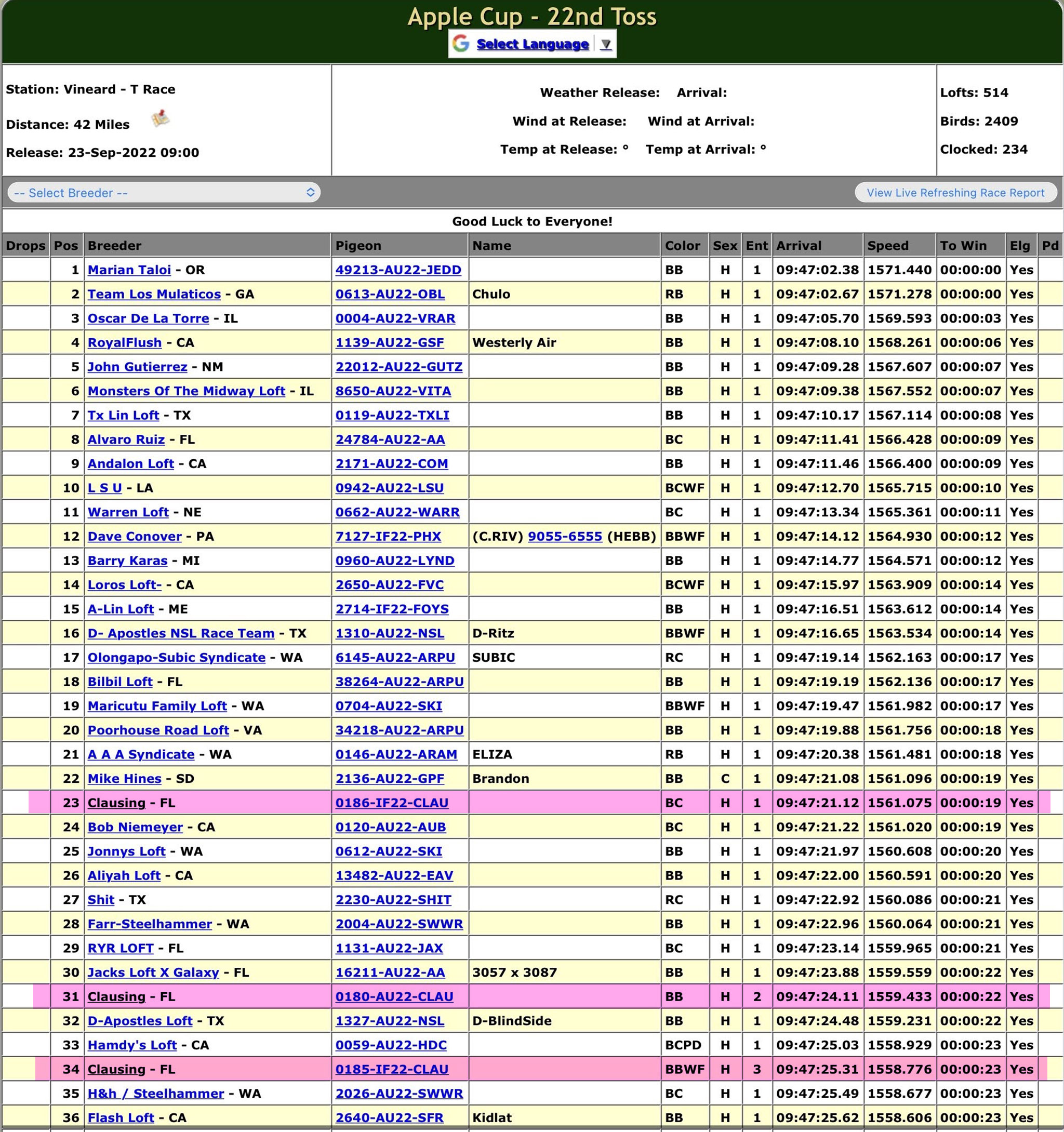Open pigeon link 2026-AU22-SWWR
Viewport: 1064px width, 1132px height.
tap(400, 1093)
